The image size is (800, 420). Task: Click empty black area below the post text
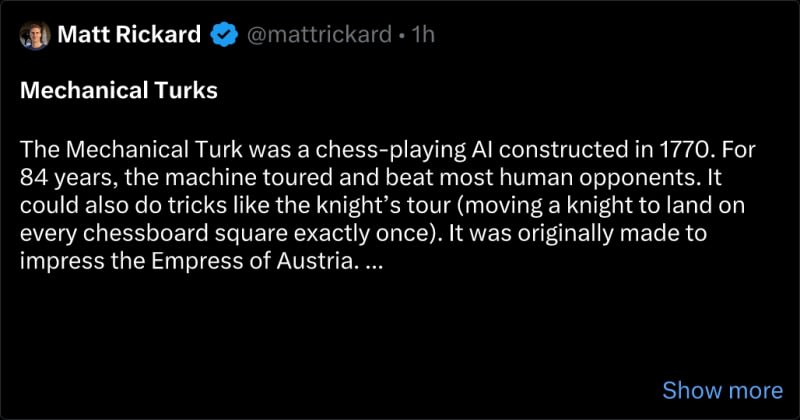[350, 340]
